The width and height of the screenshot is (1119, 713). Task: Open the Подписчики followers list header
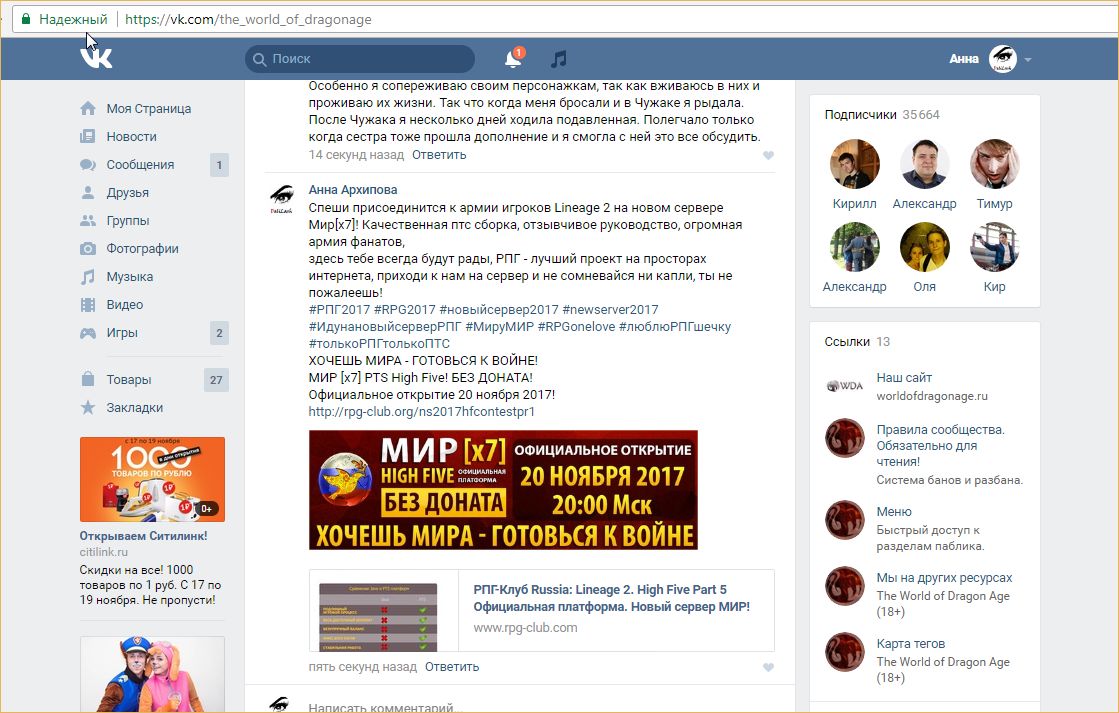[882, 115]
